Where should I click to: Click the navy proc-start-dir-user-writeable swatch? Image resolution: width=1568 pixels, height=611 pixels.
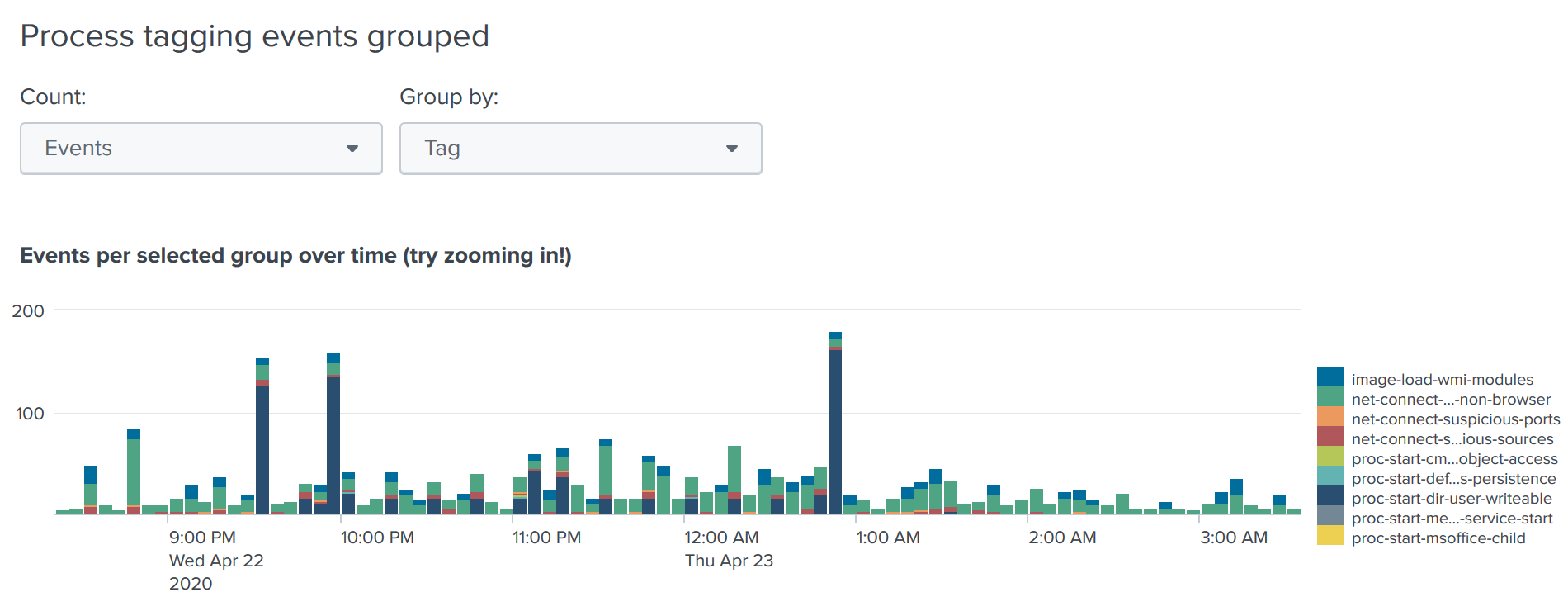(1329, 496)
